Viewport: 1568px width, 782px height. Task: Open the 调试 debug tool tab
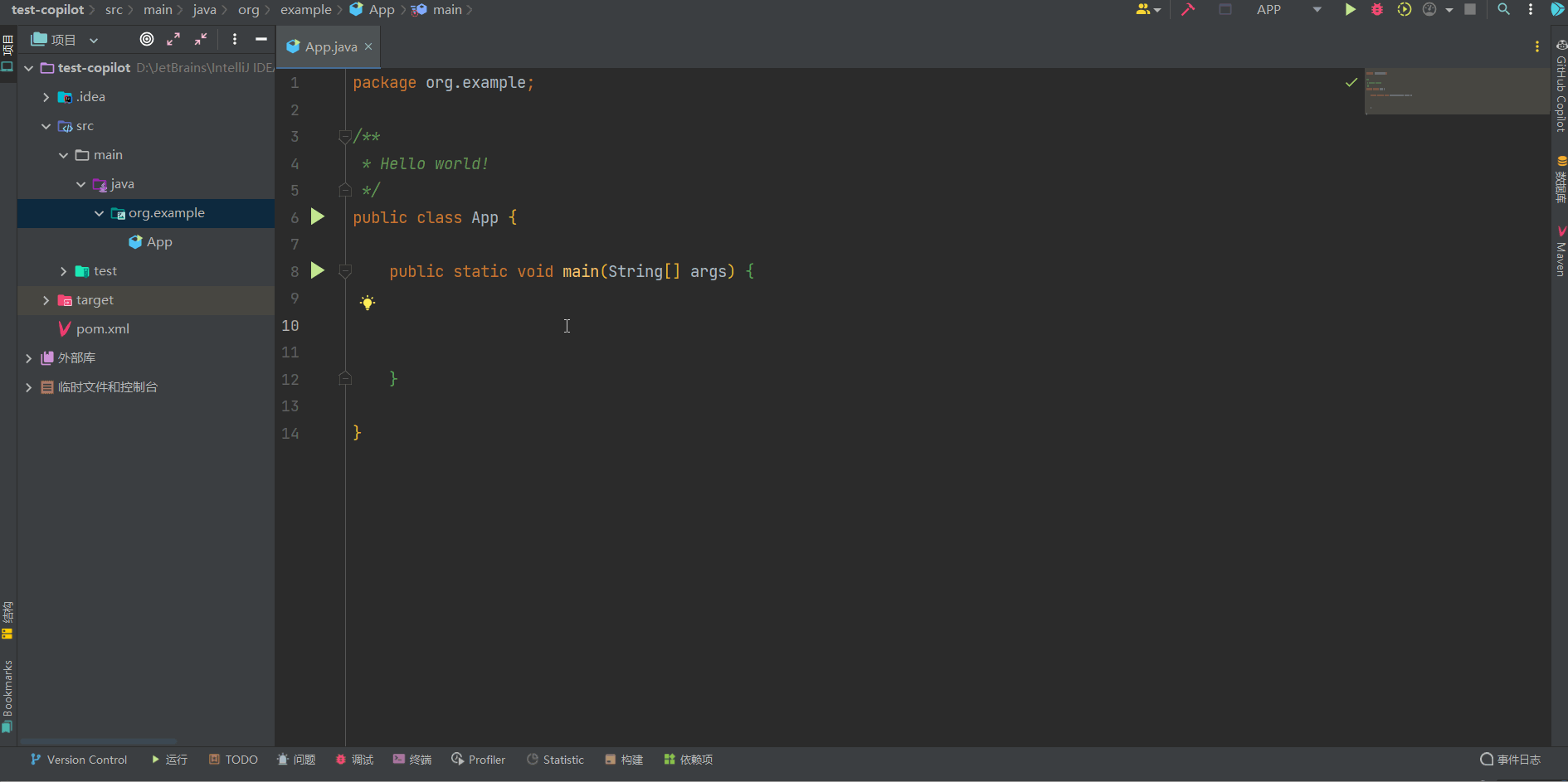pos(354,760)
